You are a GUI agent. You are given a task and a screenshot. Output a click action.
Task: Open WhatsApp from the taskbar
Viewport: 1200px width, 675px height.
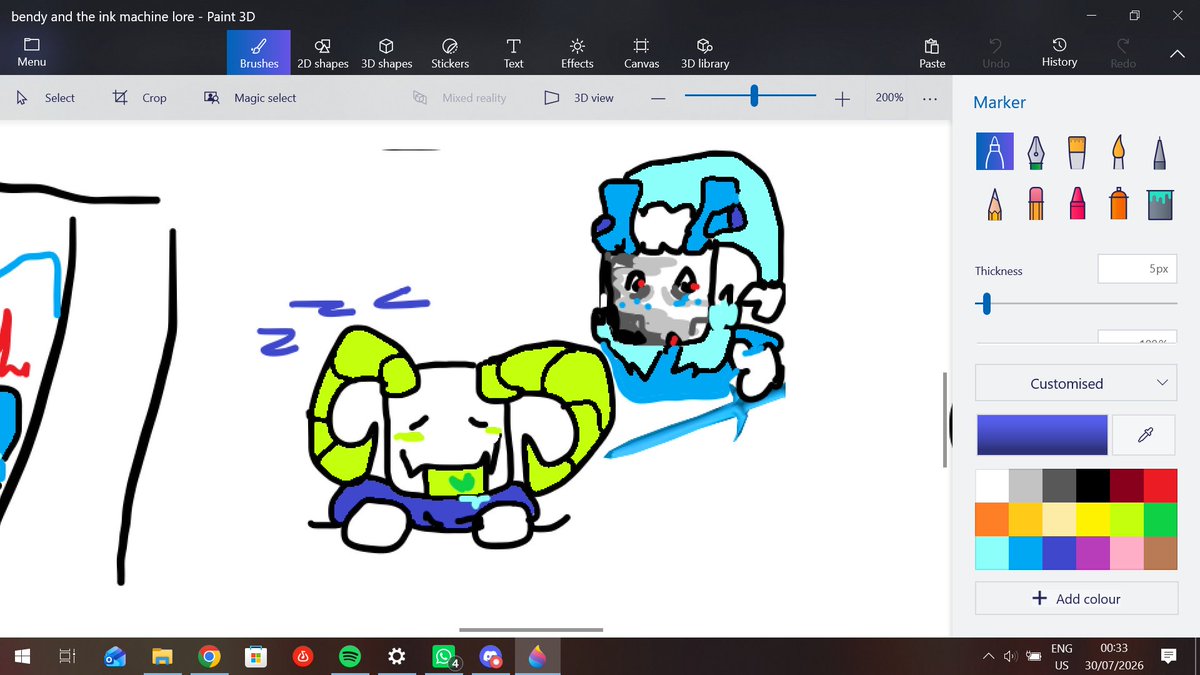pyautogui.click(x=444, y=656)
